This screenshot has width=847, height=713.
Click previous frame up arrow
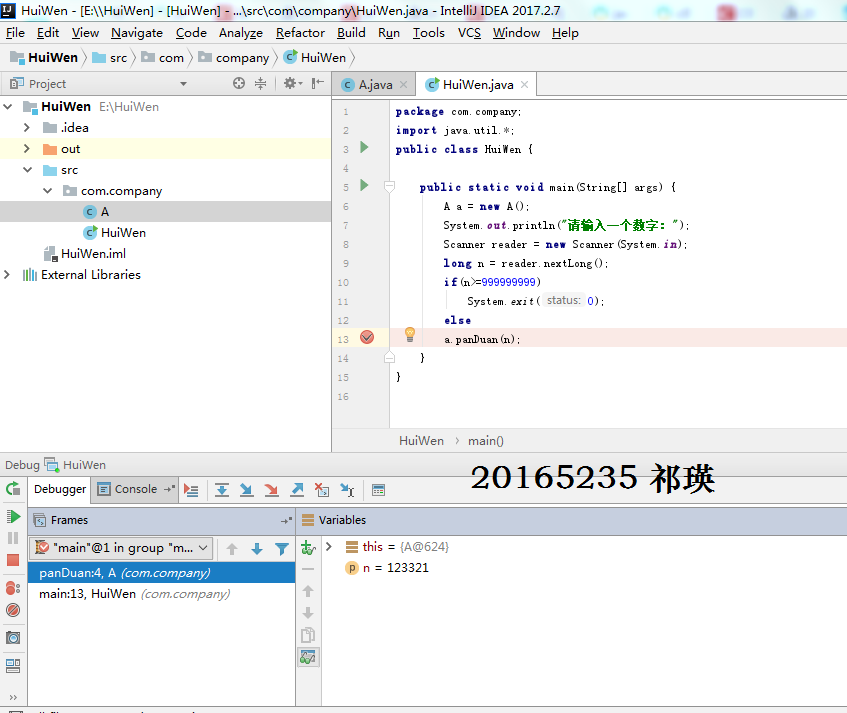click(232, 549)
